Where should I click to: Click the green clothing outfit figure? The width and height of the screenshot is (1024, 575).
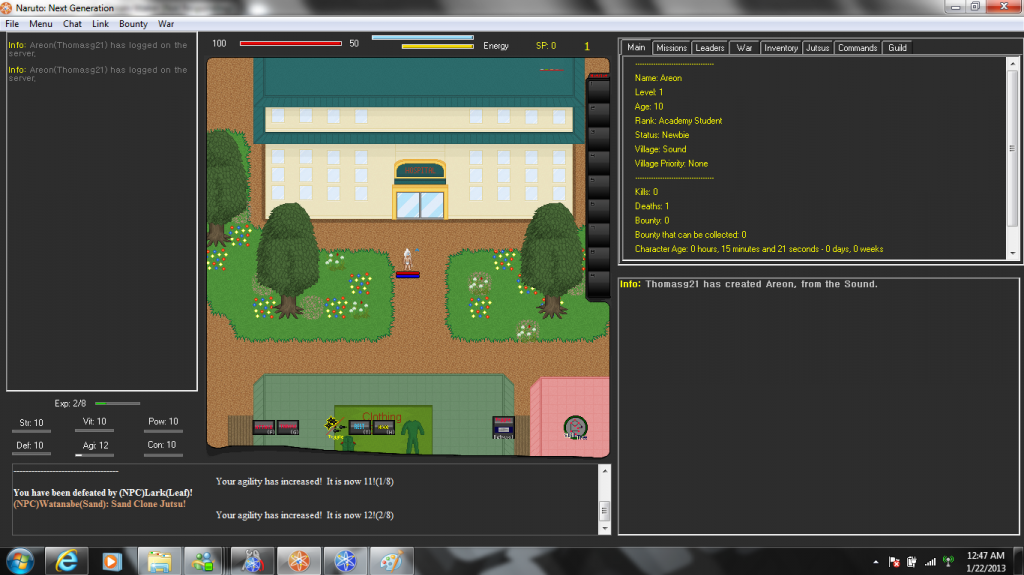tap(412, 437)
